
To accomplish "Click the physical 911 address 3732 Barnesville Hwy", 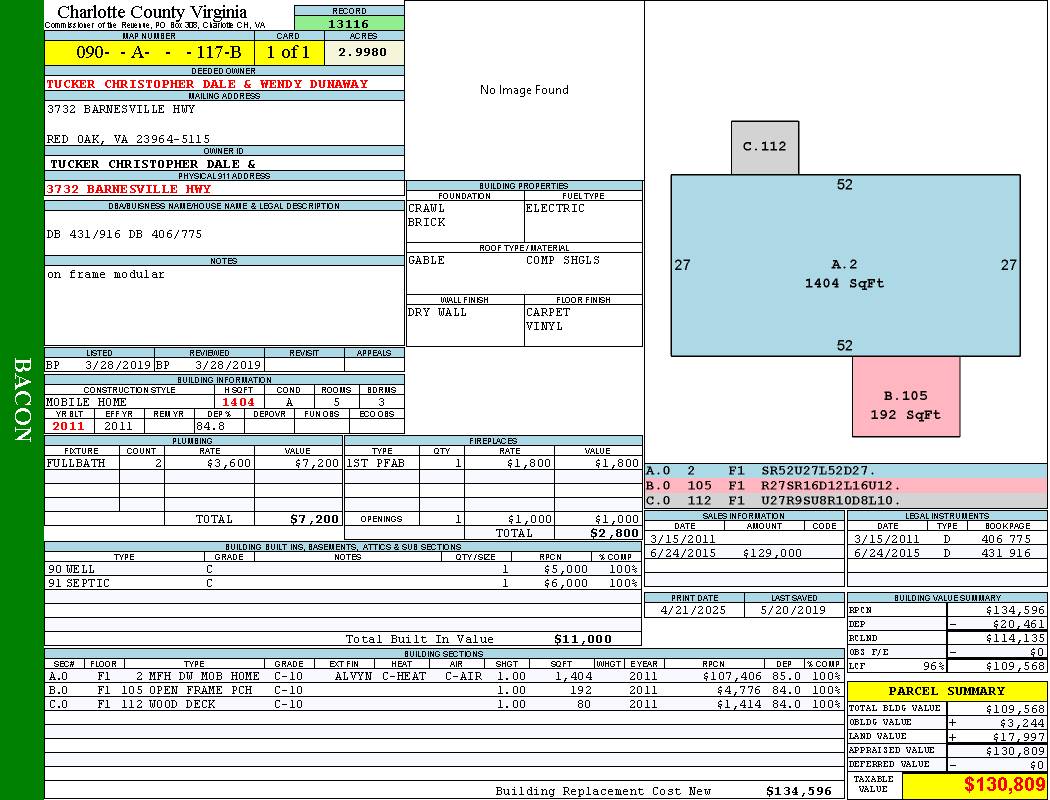I will click(x=129, y=188).
